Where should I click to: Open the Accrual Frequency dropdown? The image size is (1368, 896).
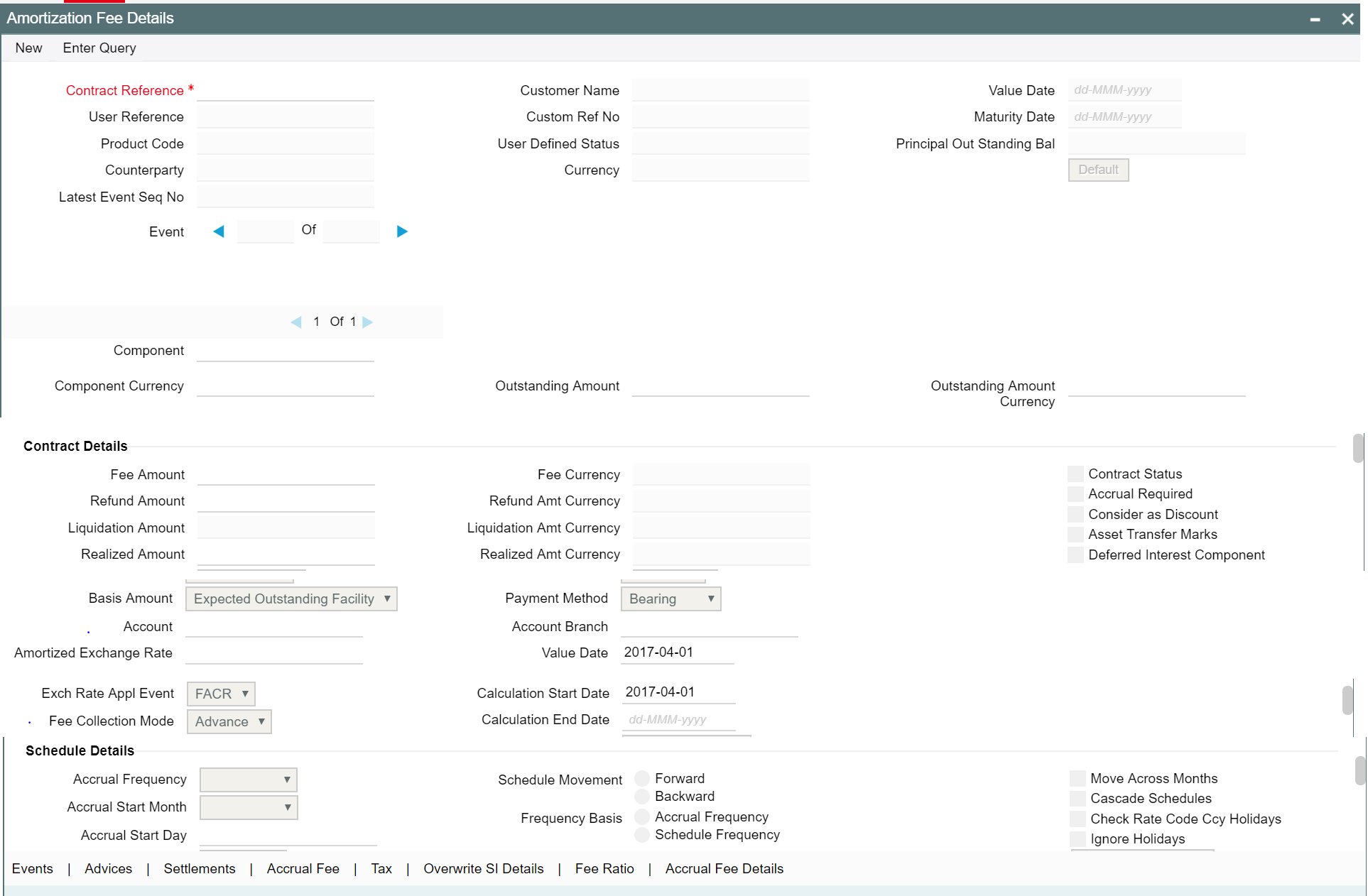click(x=248, y=780)
